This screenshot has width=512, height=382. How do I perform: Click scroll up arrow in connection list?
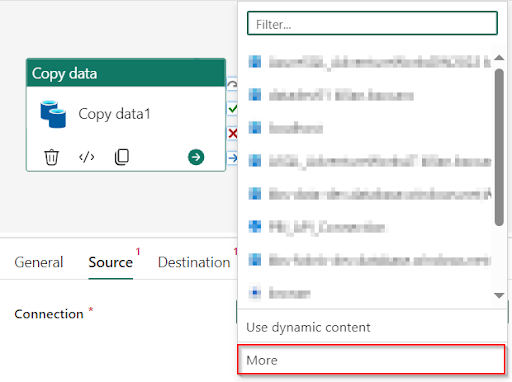[x=499, y=58]
